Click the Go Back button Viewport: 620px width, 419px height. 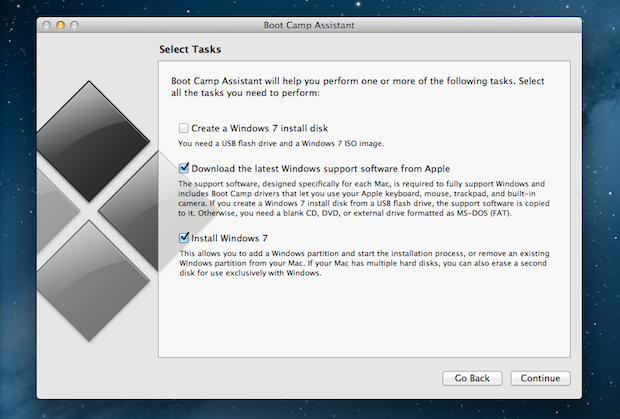click(x=472, y=378)
